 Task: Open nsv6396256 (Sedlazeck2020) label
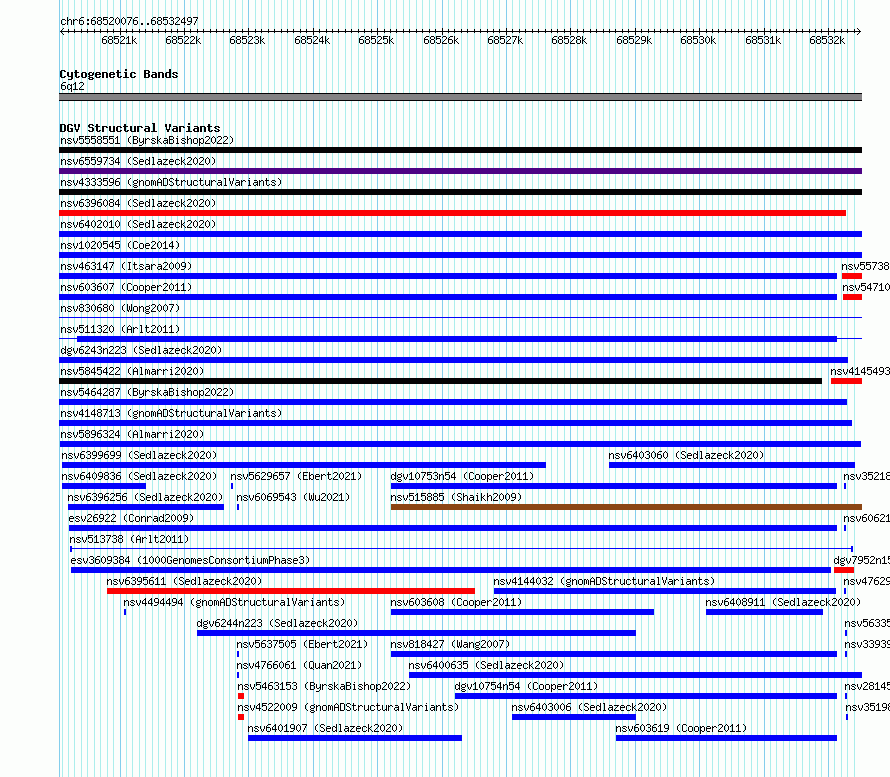[x=145, y=497]
